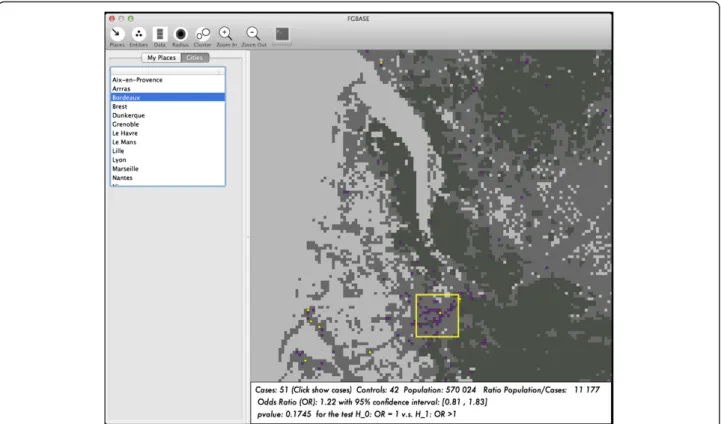Viewport: 721px width, 424px height.
Task: Close the FGBASE window with red button
Action: [112, 19]
